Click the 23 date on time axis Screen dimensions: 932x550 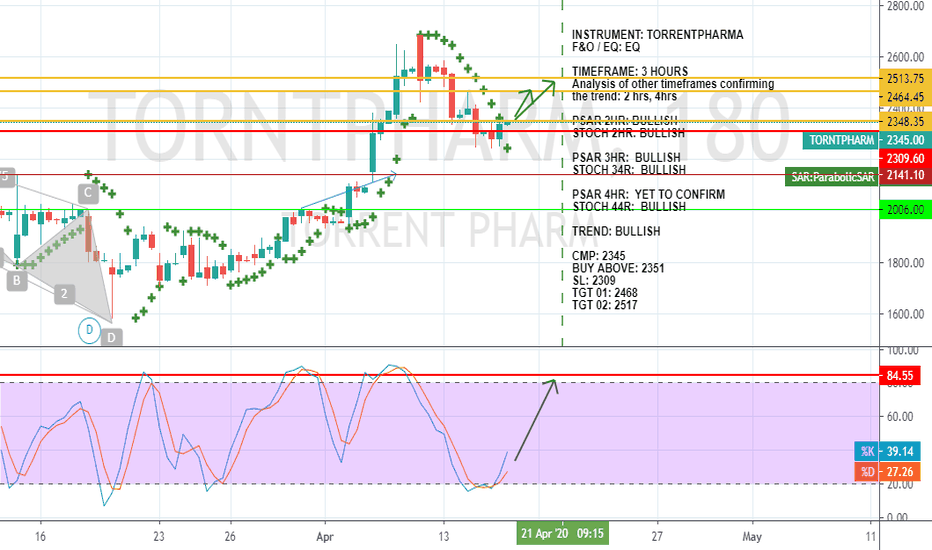(x=159, y=537)
